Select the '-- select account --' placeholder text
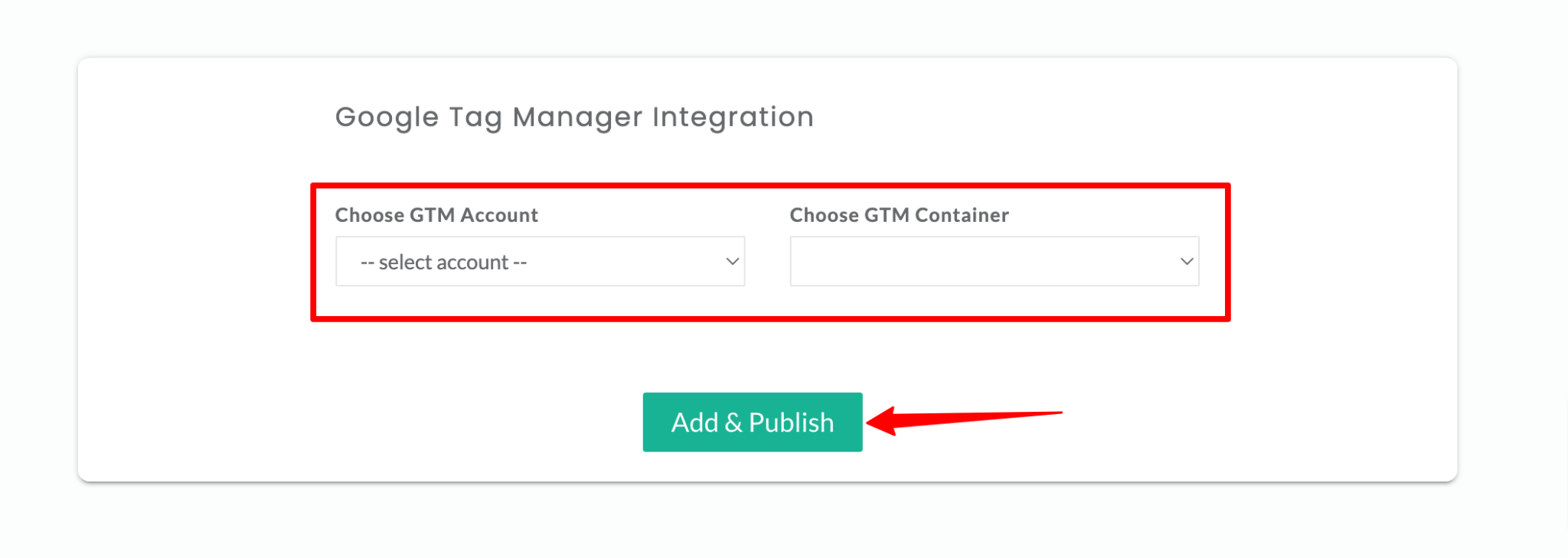Viewport: 1568px width, 558px height. pyautogui.click(x=443, y=261)
